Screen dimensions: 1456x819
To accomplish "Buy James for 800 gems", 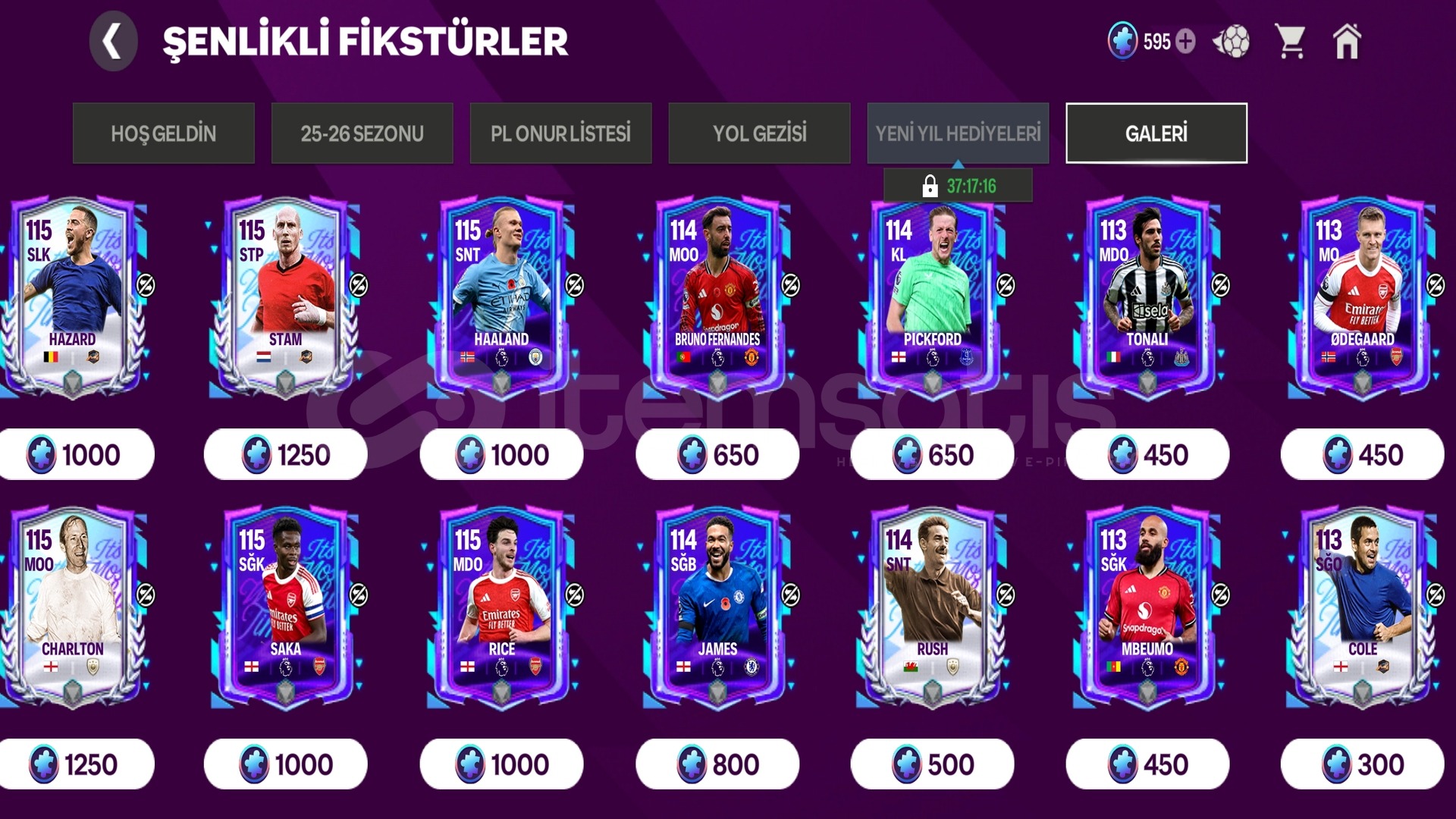I will tap(717, 764).
